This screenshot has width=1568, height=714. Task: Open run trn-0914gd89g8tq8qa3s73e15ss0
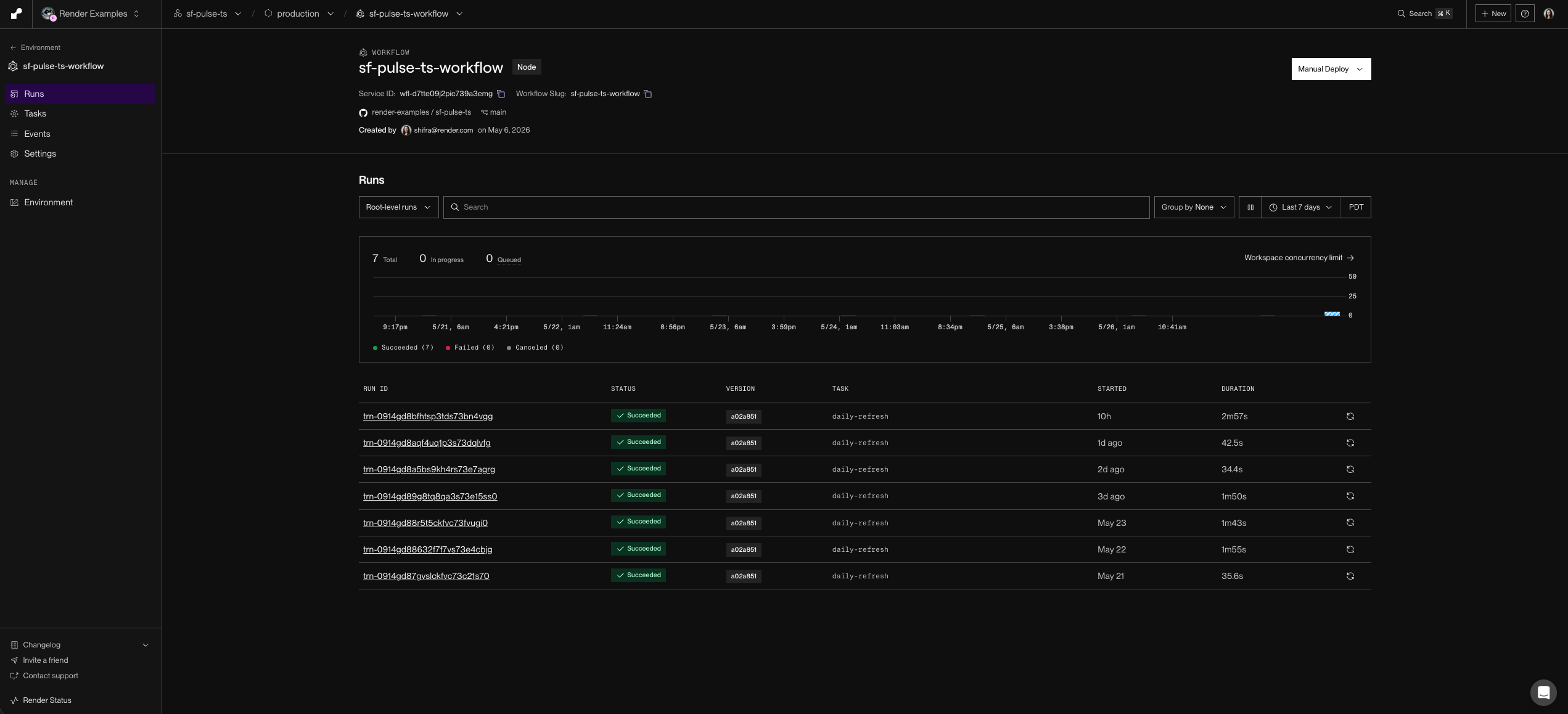(x=430, y=497)
